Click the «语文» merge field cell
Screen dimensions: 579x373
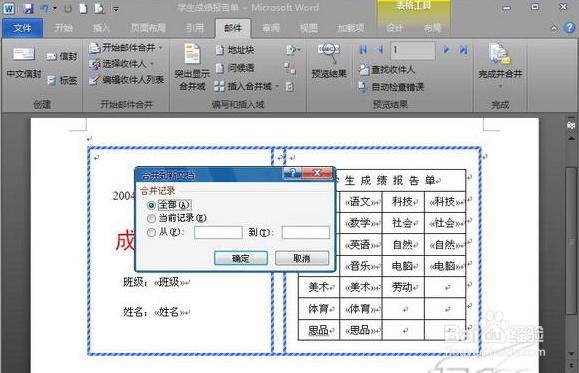coord(361,202)
